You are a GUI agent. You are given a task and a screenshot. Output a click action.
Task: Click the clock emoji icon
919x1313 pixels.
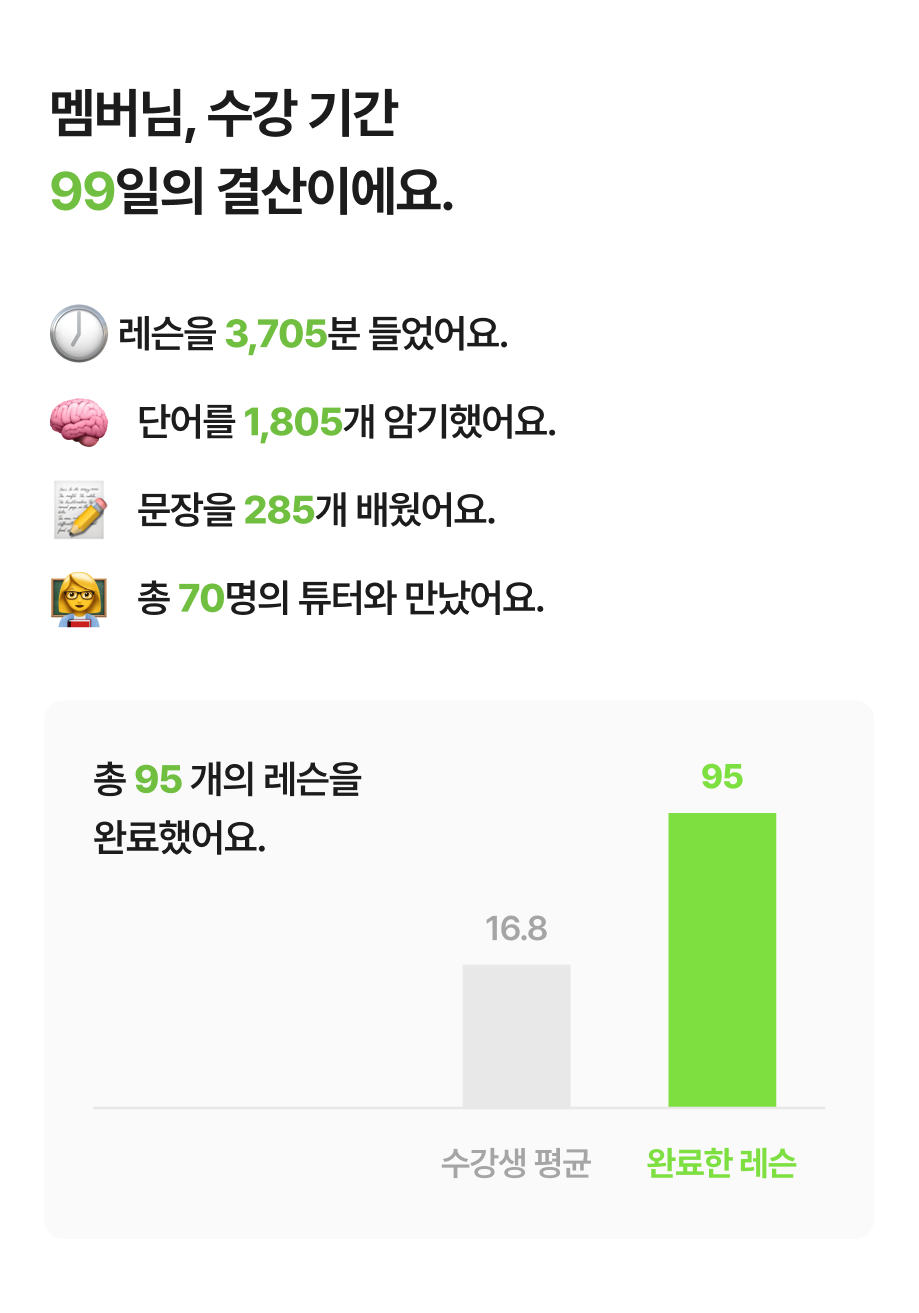pyautogui.click(x=77, y=333)
